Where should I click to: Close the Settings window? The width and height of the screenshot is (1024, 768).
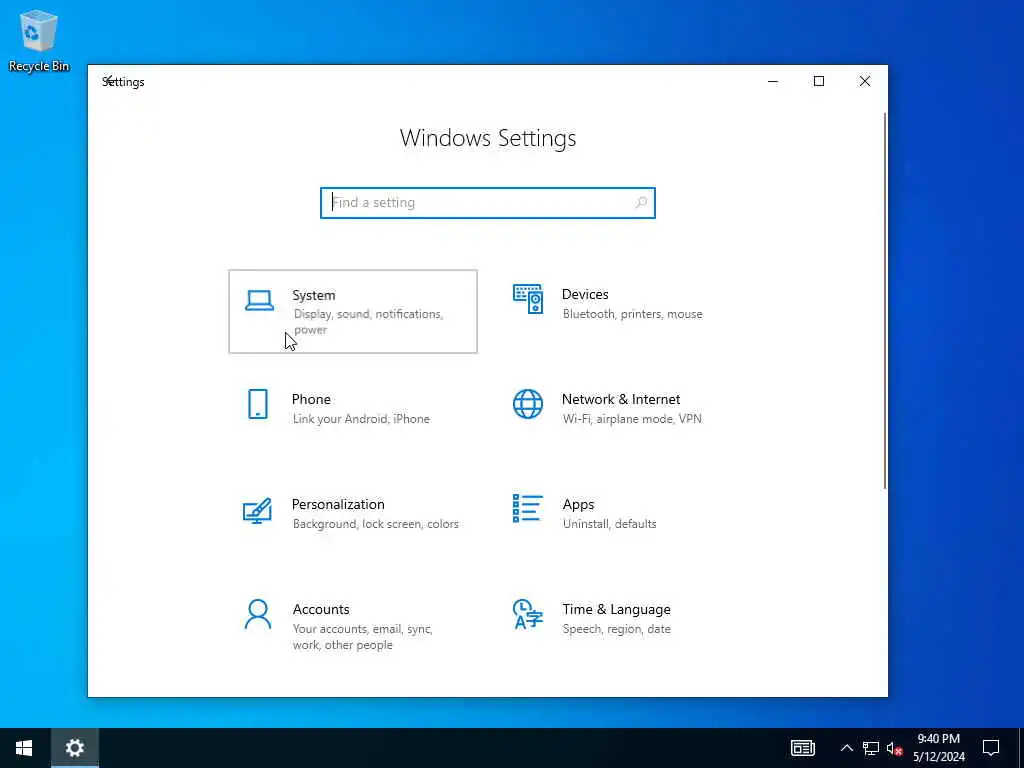865,81
